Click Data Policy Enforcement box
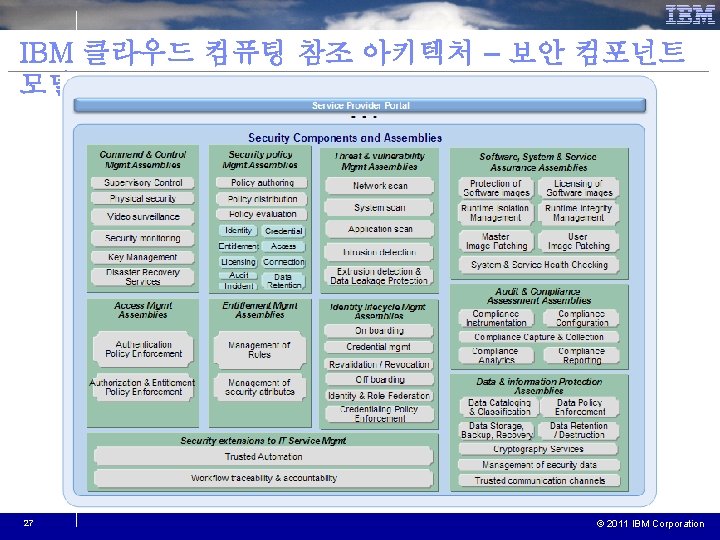Screen dimensions: 720x540 coord(579,407)
